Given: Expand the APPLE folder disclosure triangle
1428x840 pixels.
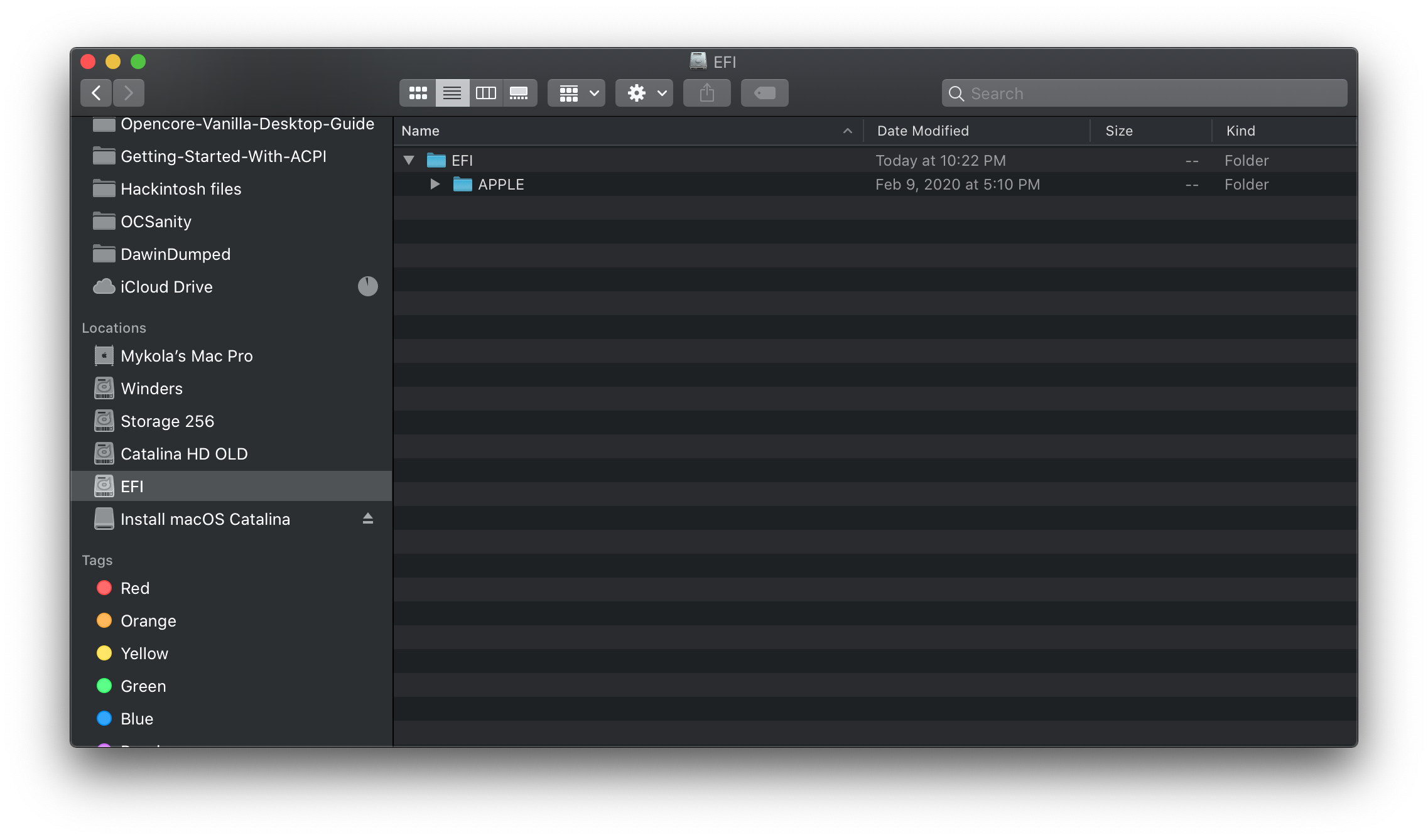Looking at the screenshot, I should pyautogui.click(x=435, y=184).
